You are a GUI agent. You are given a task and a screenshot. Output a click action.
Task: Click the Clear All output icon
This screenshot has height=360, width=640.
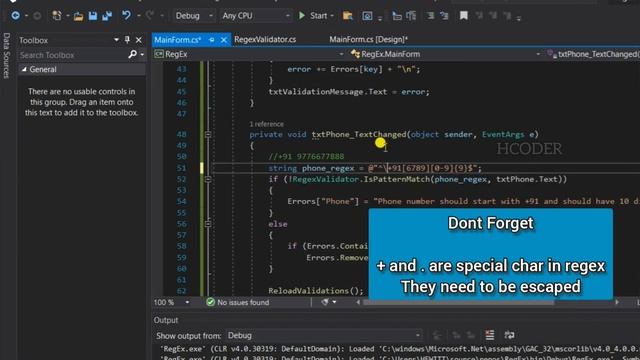tap(490, 335)
